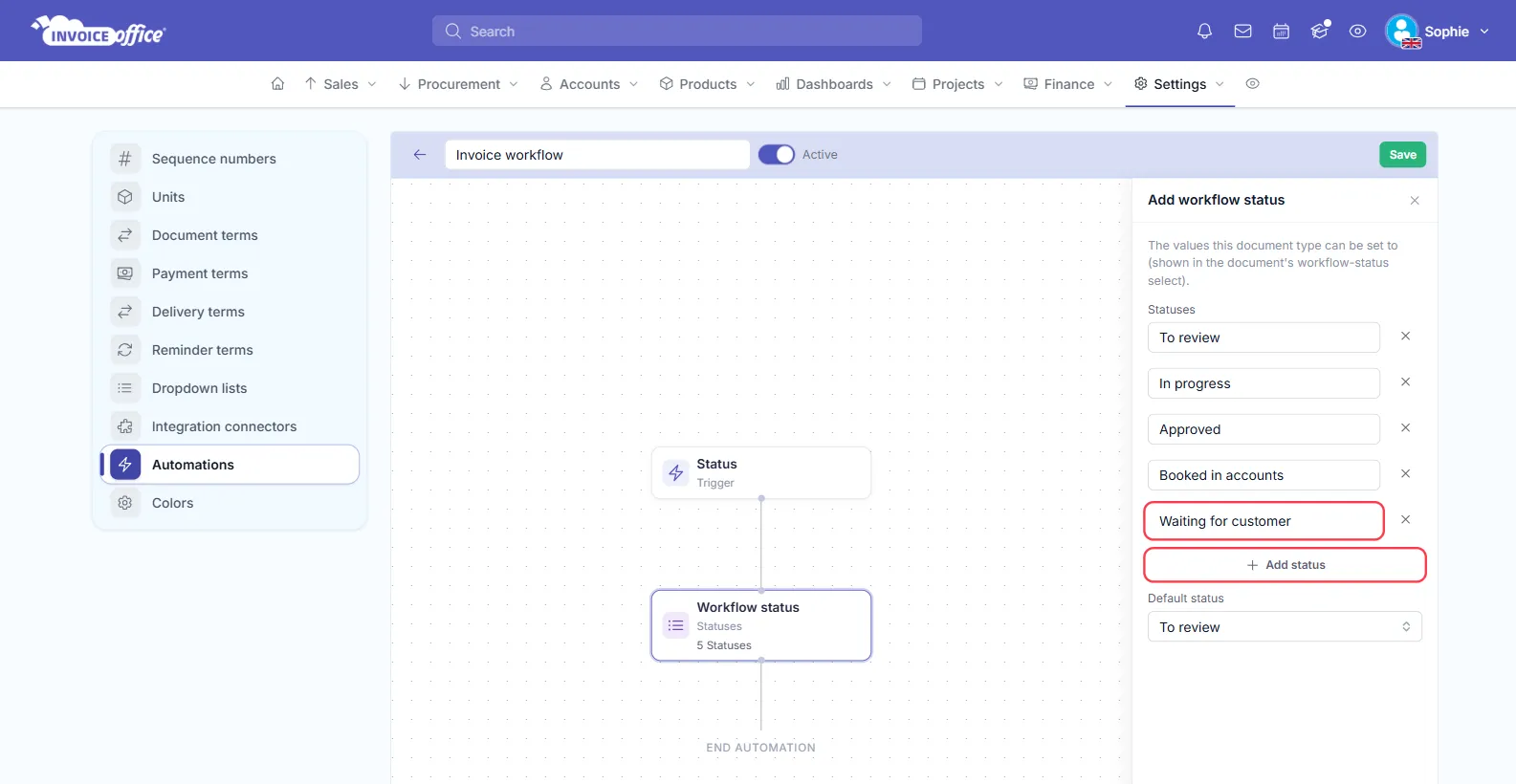1516x784 pixels.
Task: Expand the Sales menu
Action: pyautogui.click(x=341, y=84)
